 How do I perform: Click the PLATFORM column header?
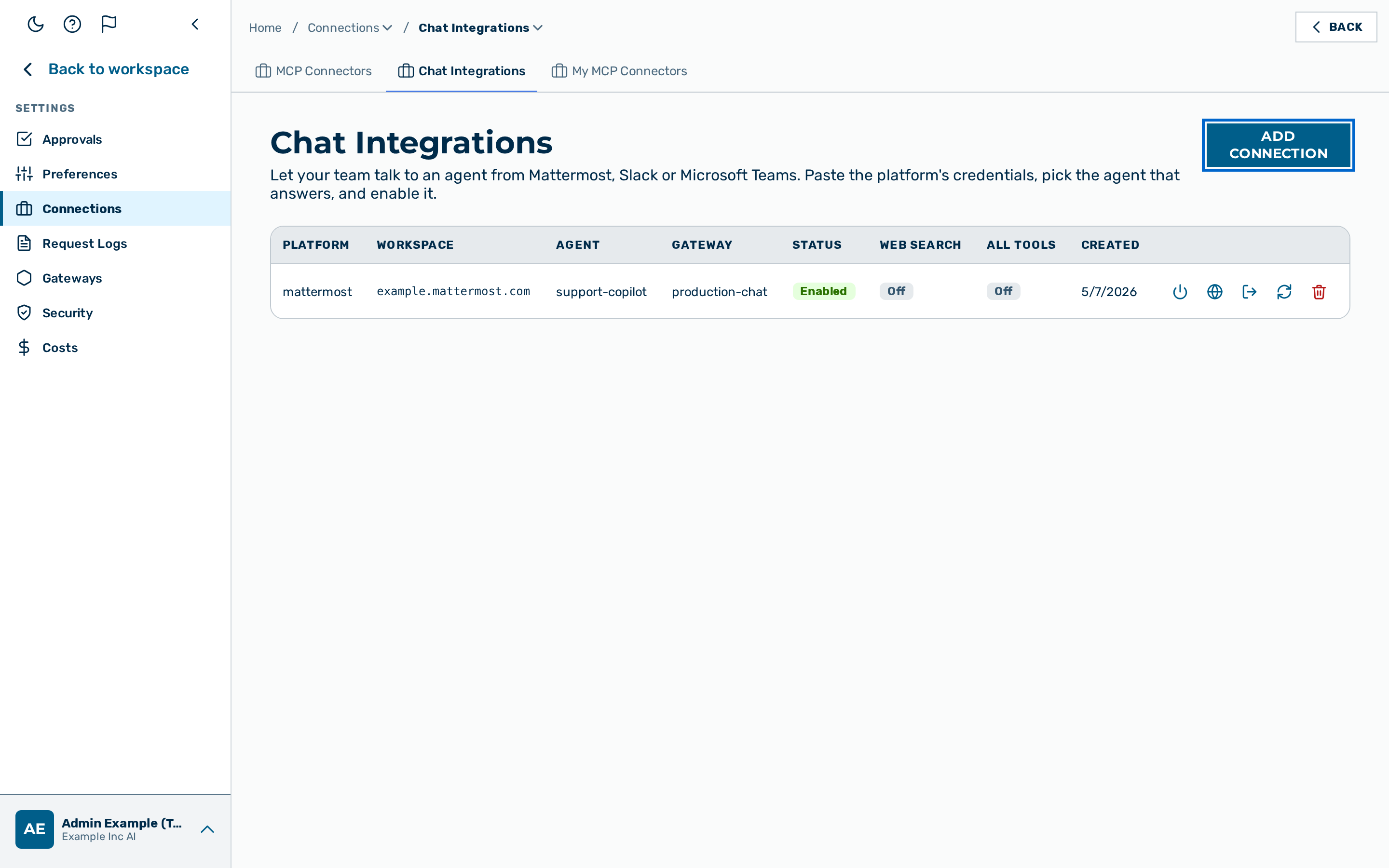click(316, 244)
